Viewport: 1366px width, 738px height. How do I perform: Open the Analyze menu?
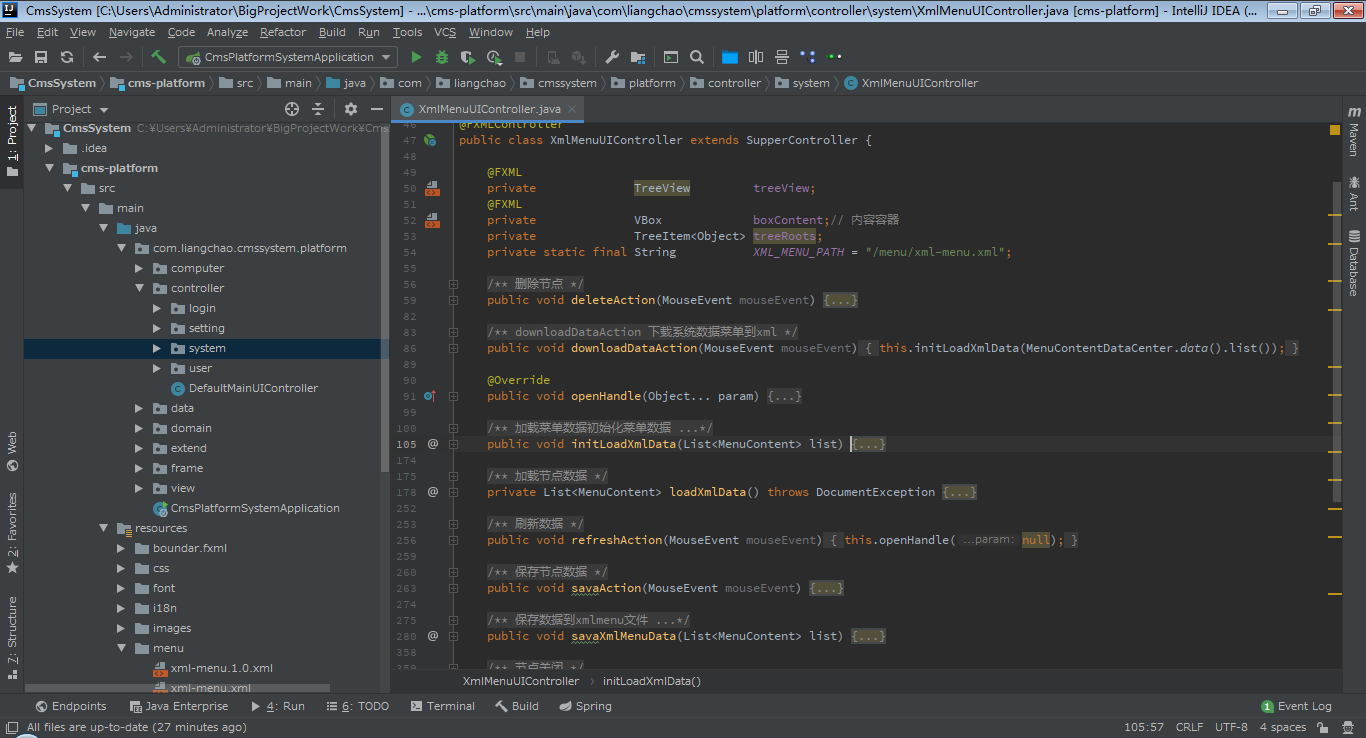click(x=227, y=32)
